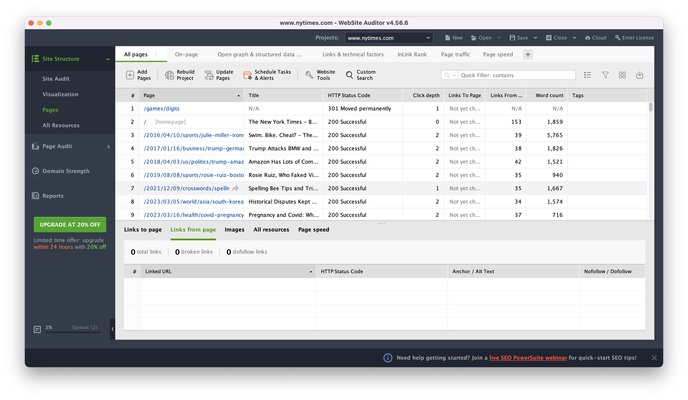Switch to the All pages tab
The width and height of the screenshot is (688, 400).
pyautogui.click(x=136, y=54)
